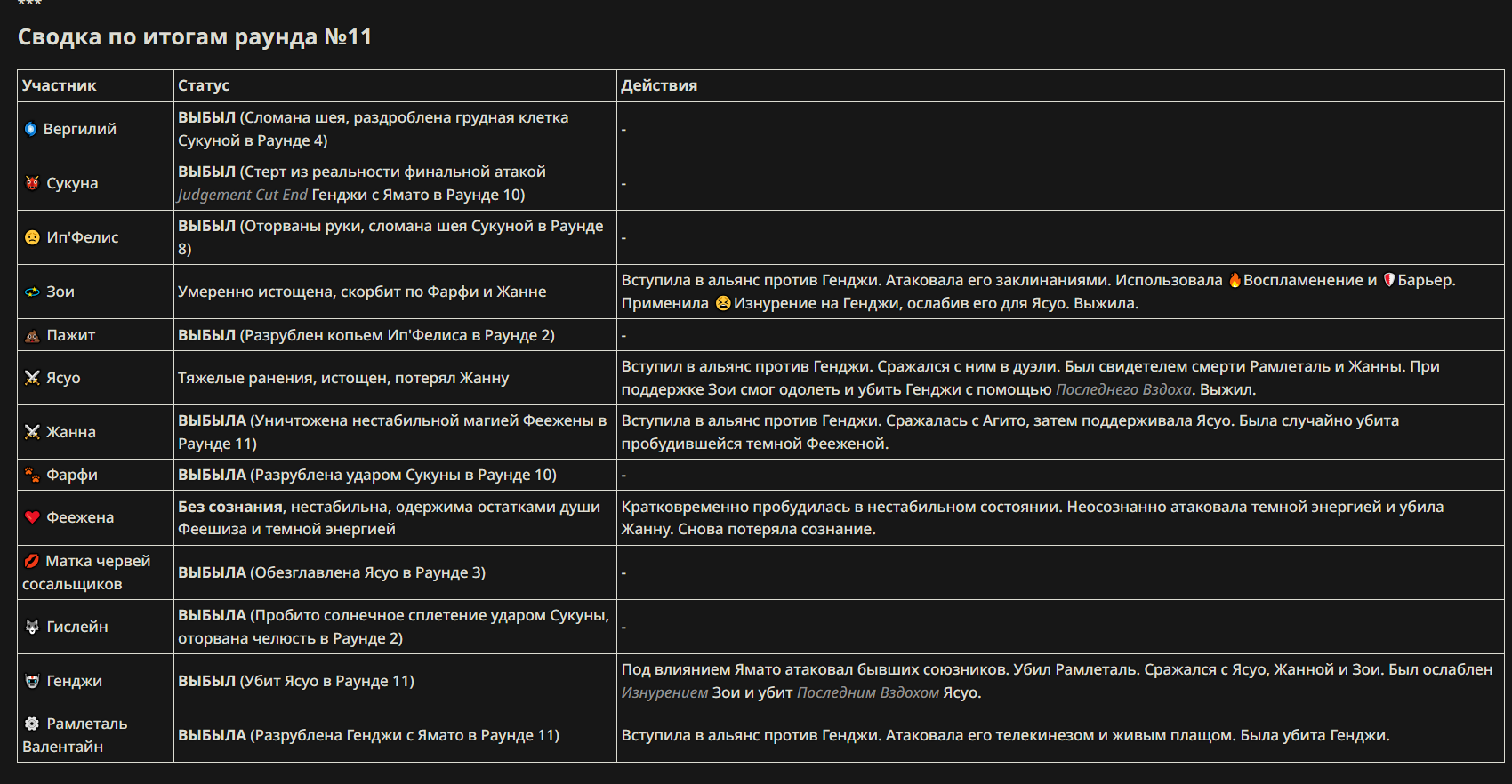This screenshot has height=784, width=1512.
Task: Click the demon icon beside Сукуна
Action: (x=32, y=183)
